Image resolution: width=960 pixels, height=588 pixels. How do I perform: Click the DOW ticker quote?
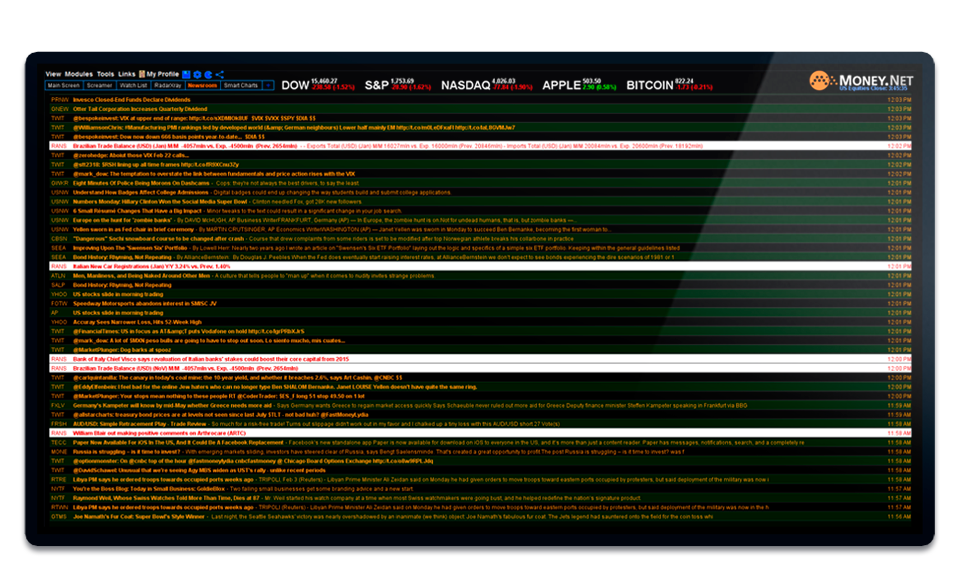pyautogui.click(x=318, y=85)
